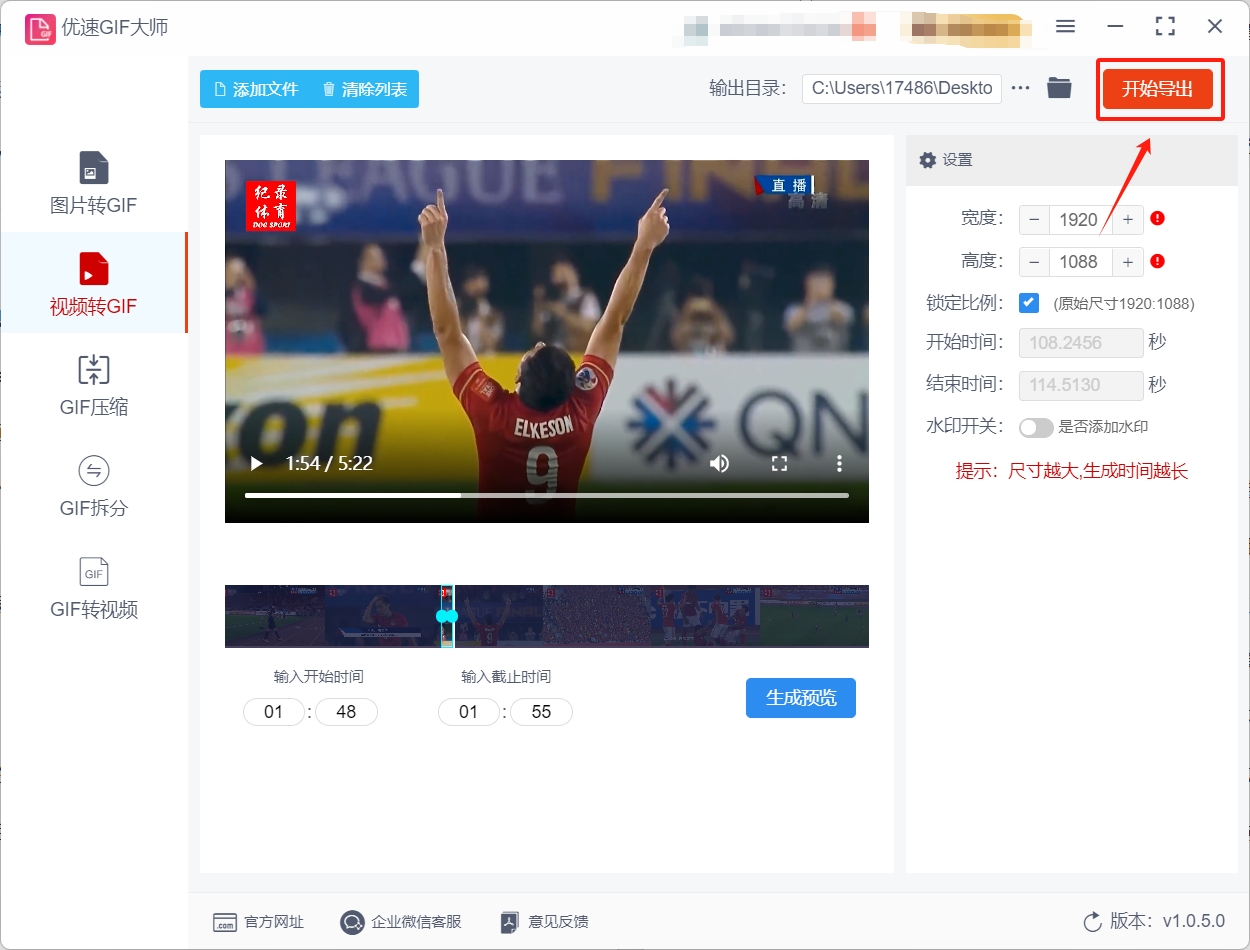Click the 结束时间 field 114.5130
Image resolution: width=1250 pixels, height=950 pixels.
[x=1081, y=385]
